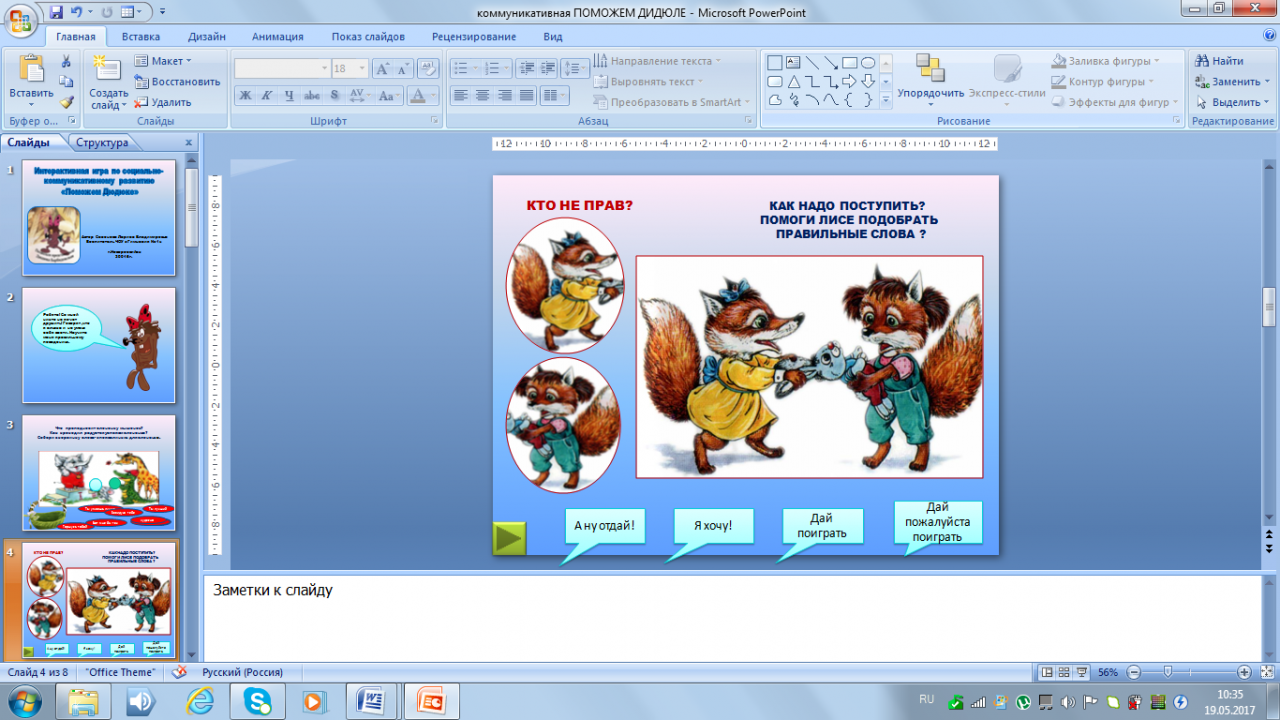Click the Найти button
The height and width of the screenshot is (720, 1280).
(1220, 61)
